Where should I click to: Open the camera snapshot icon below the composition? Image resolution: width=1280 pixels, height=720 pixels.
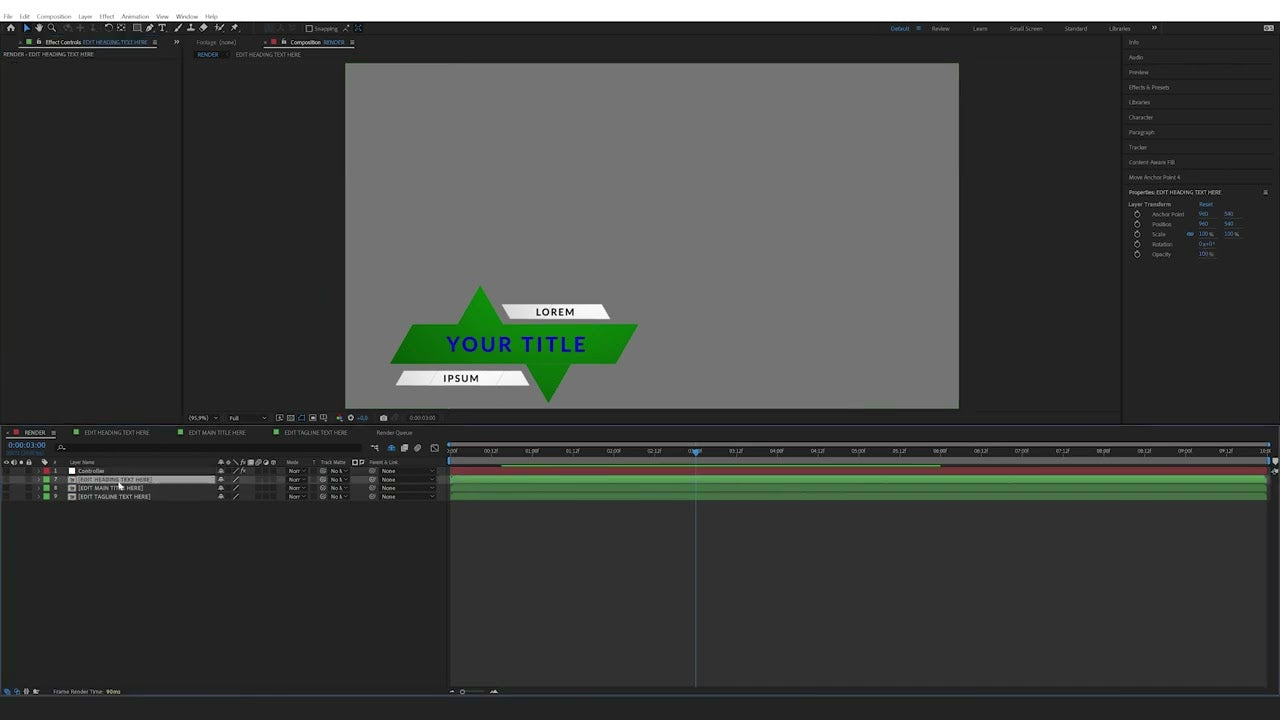[x=383, y=418]
